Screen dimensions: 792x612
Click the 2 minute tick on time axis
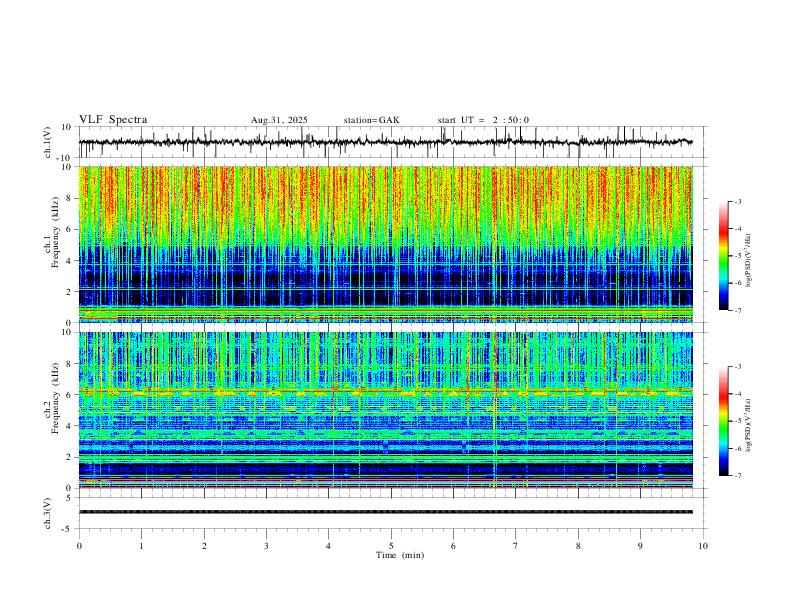point(204,546)
